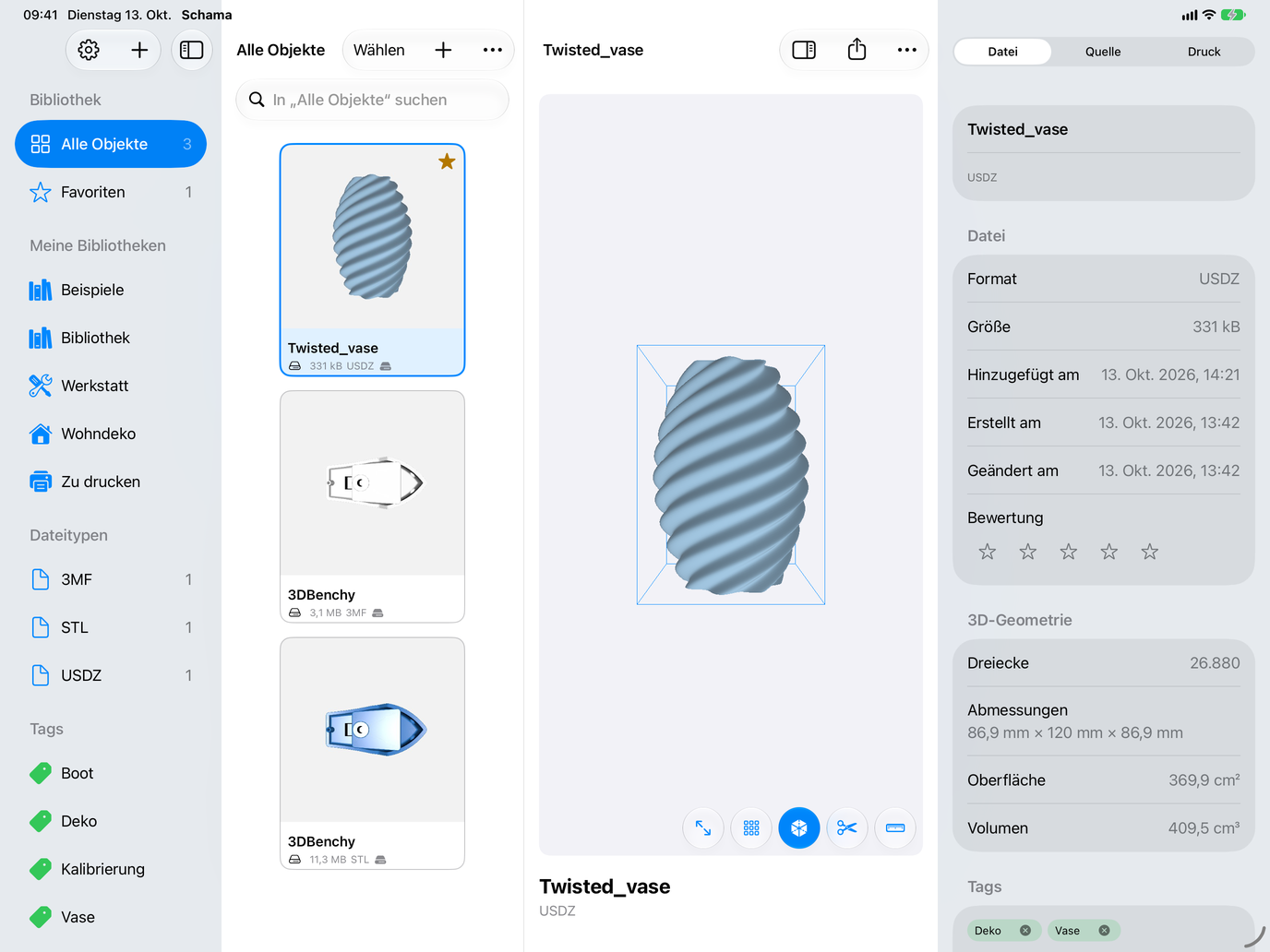
Task: Click the Wählen button
Action: click(x=379, y=50)
